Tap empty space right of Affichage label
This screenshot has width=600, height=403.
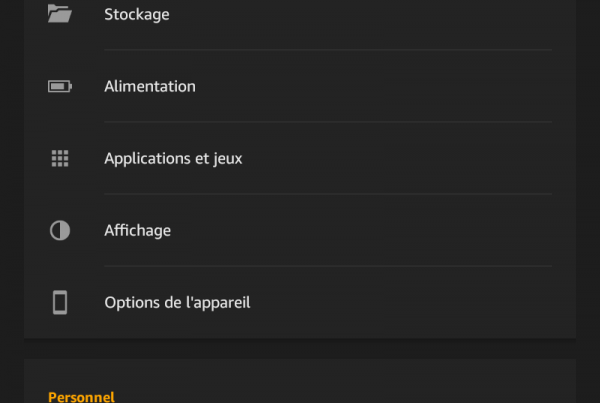click(x=362, y=230)
